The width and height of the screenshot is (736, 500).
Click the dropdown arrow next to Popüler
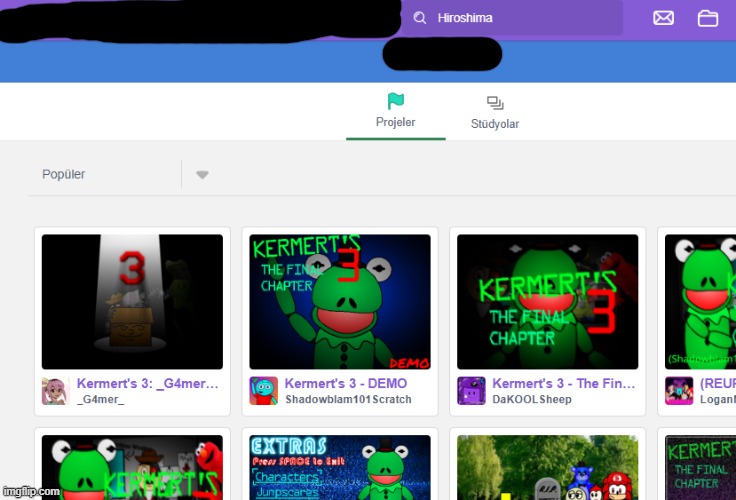(x=202, y=175)
